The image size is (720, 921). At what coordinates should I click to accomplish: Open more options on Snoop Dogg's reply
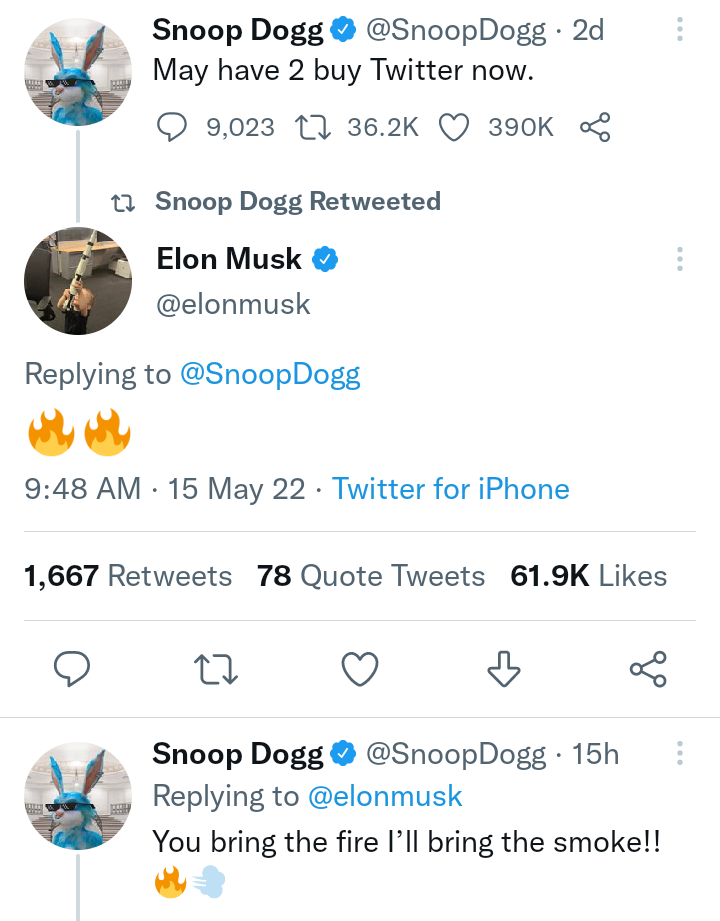(680, 754)
